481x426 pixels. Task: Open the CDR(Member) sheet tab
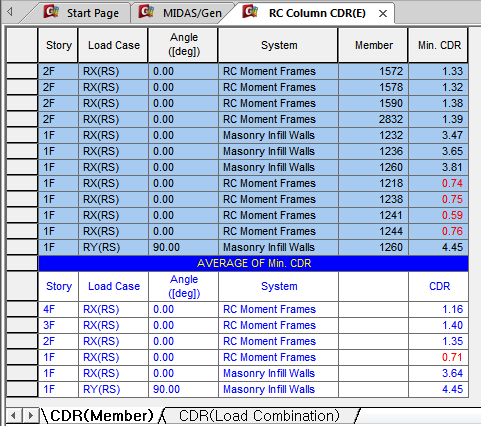pyautogui.click(x=101, y=416)
